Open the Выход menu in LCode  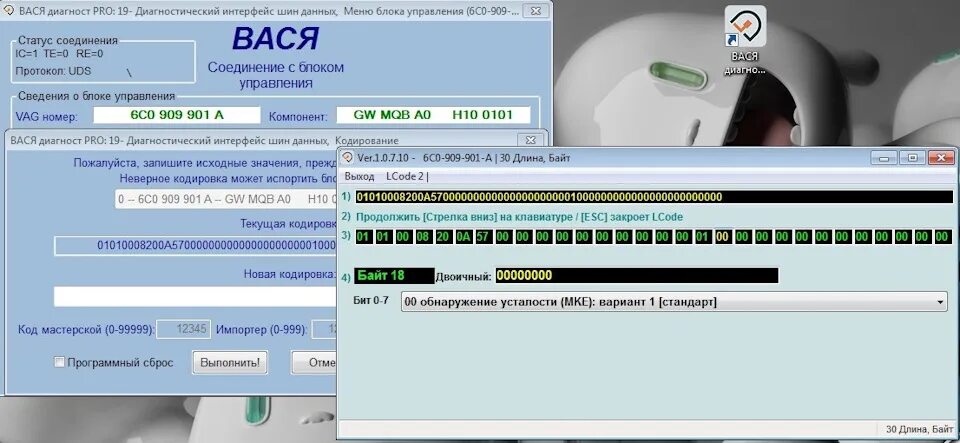click(359, 176)
